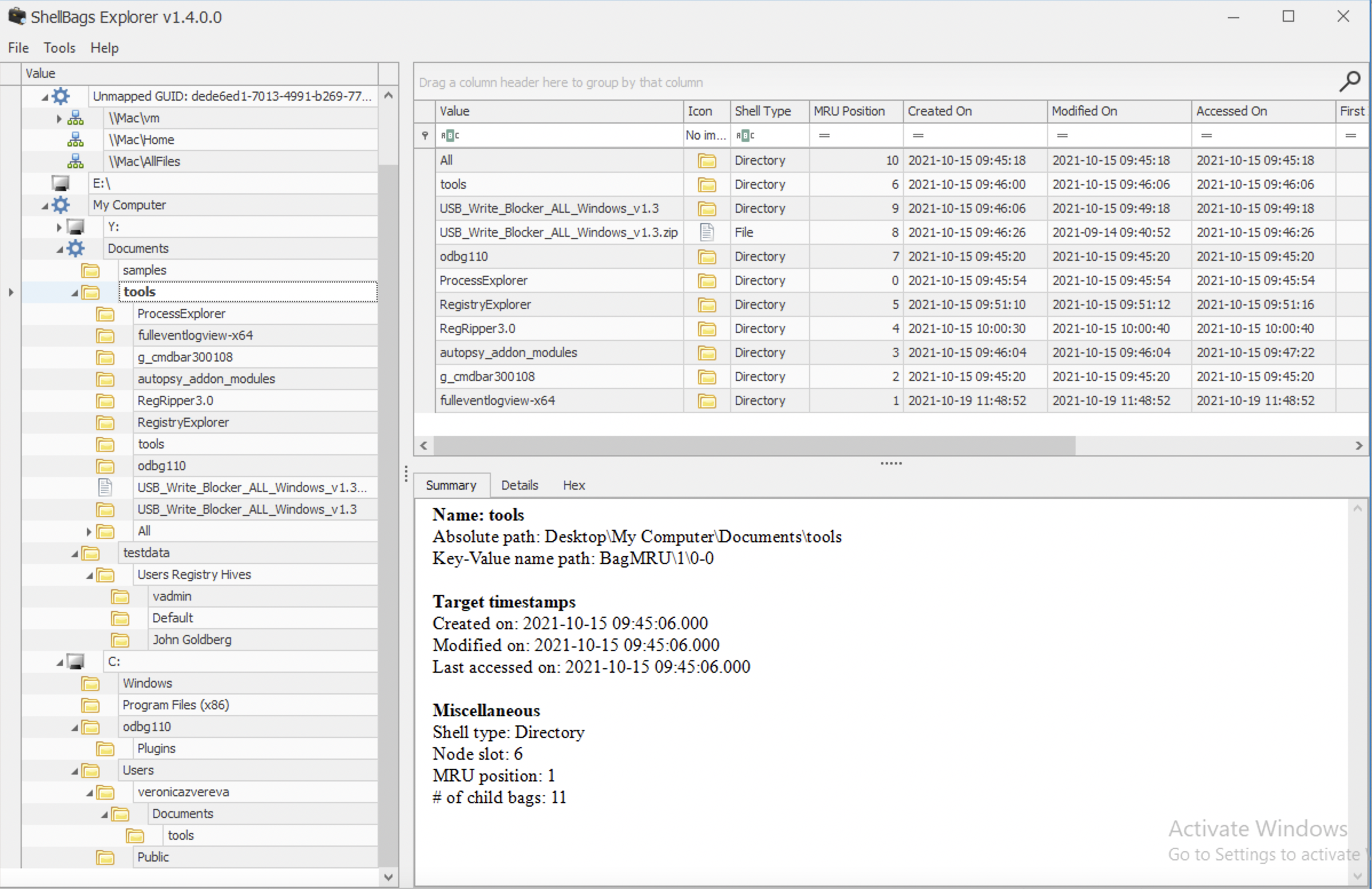Sort by the MRU Position column header
The image size is (1372, 889).
(x=855, y=112)
